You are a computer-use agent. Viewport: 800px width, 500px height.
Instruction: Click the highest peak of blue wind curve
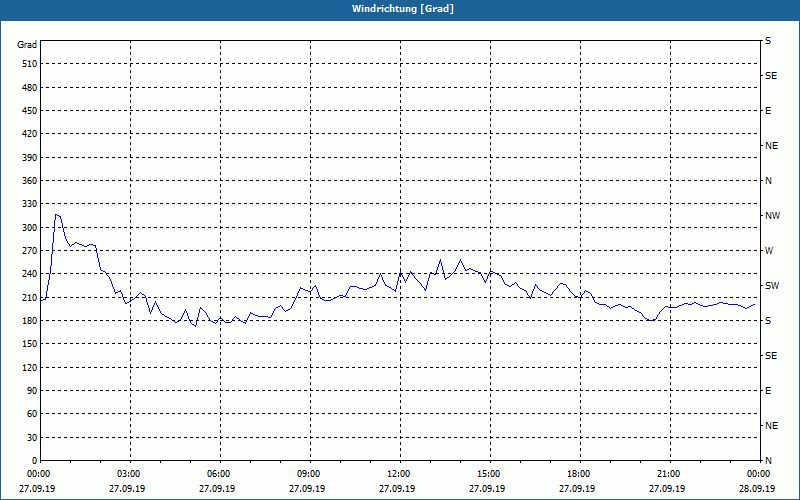click(56, 215)
